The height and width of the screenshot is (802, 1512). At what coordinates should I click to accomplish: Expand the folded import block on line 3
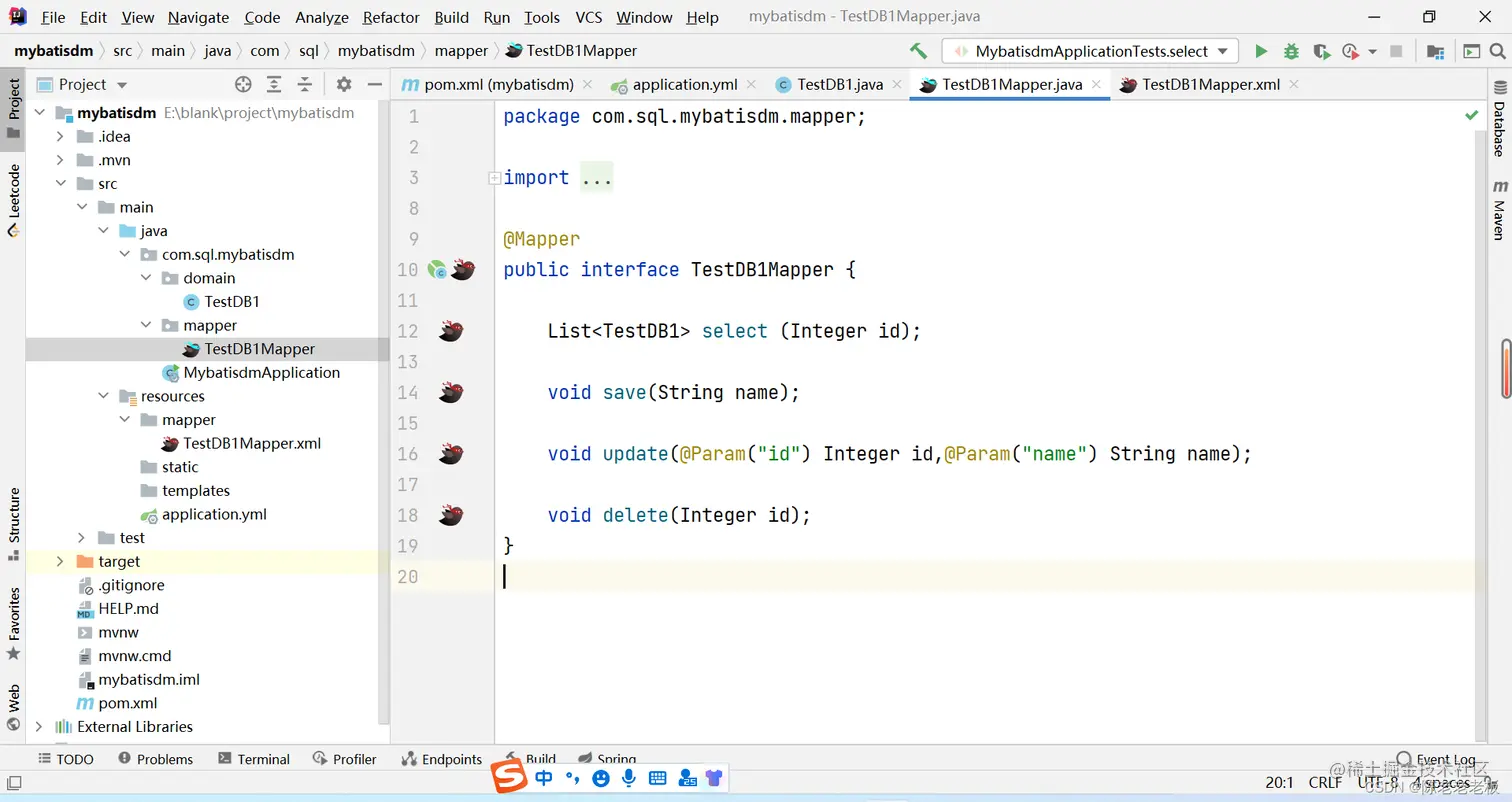point(494,178)
